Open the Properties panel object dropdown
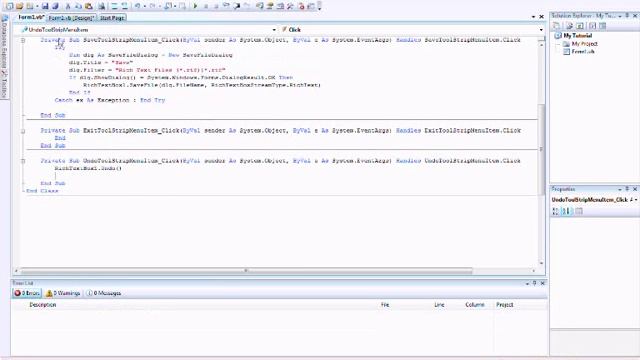Image resolution: width=640 pixels, height=360 pixels. coord(636,200)
